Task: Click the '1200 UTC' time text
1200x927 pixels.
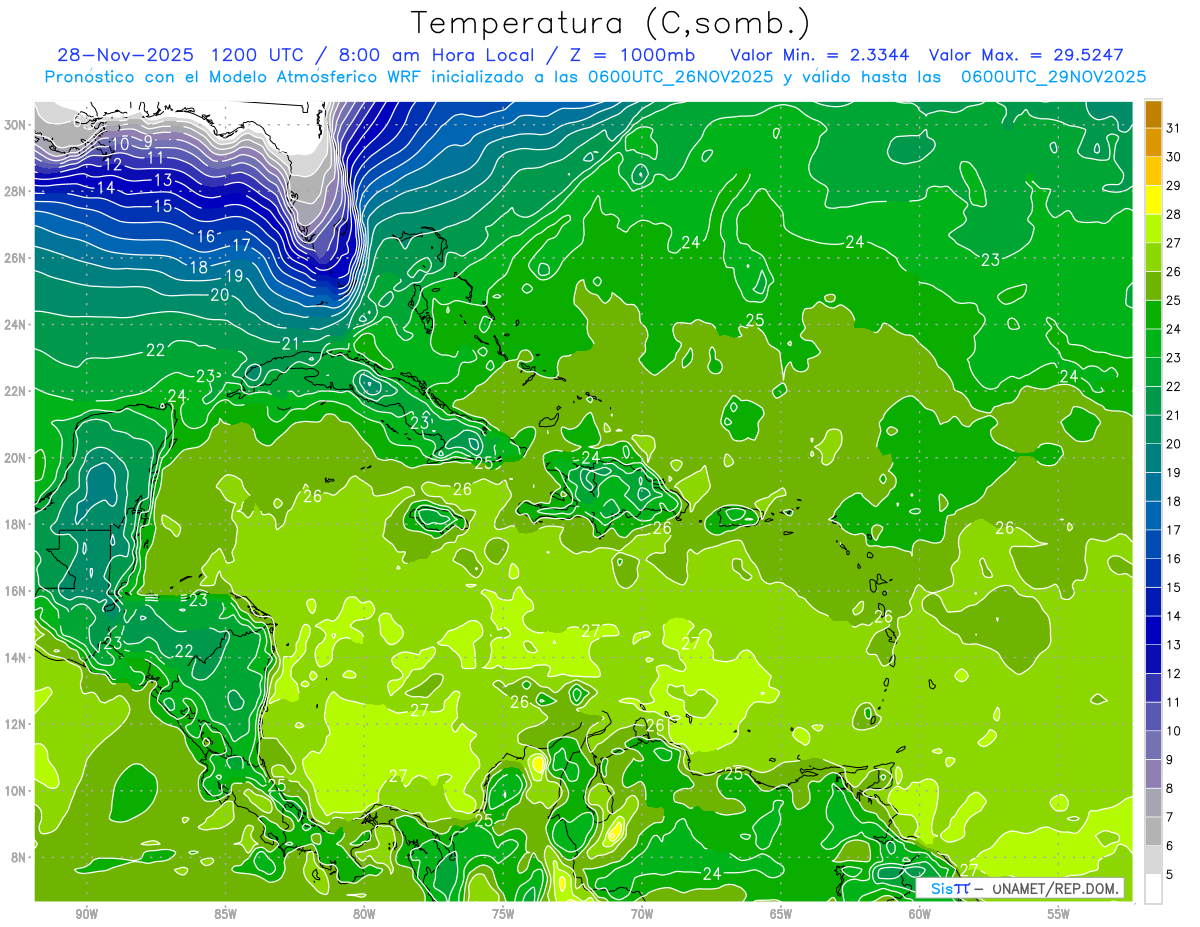Action: pyautogui.click(x=259, y=54)
